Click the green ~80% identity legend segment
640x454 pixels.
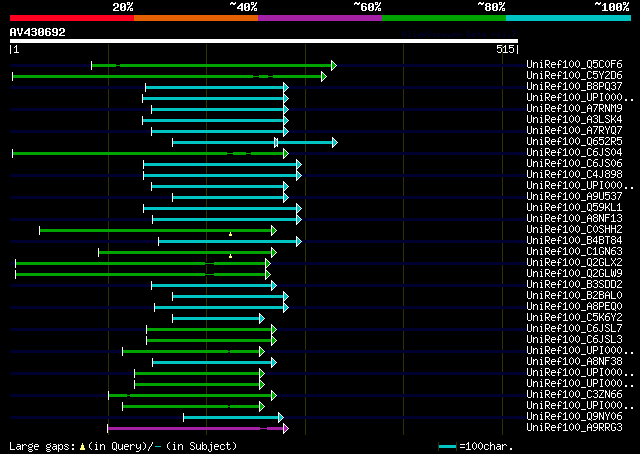(444, 18)
